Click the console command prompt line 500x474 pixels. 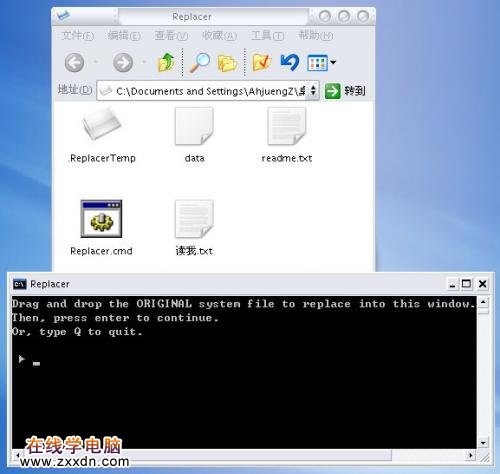coord(29,360)
